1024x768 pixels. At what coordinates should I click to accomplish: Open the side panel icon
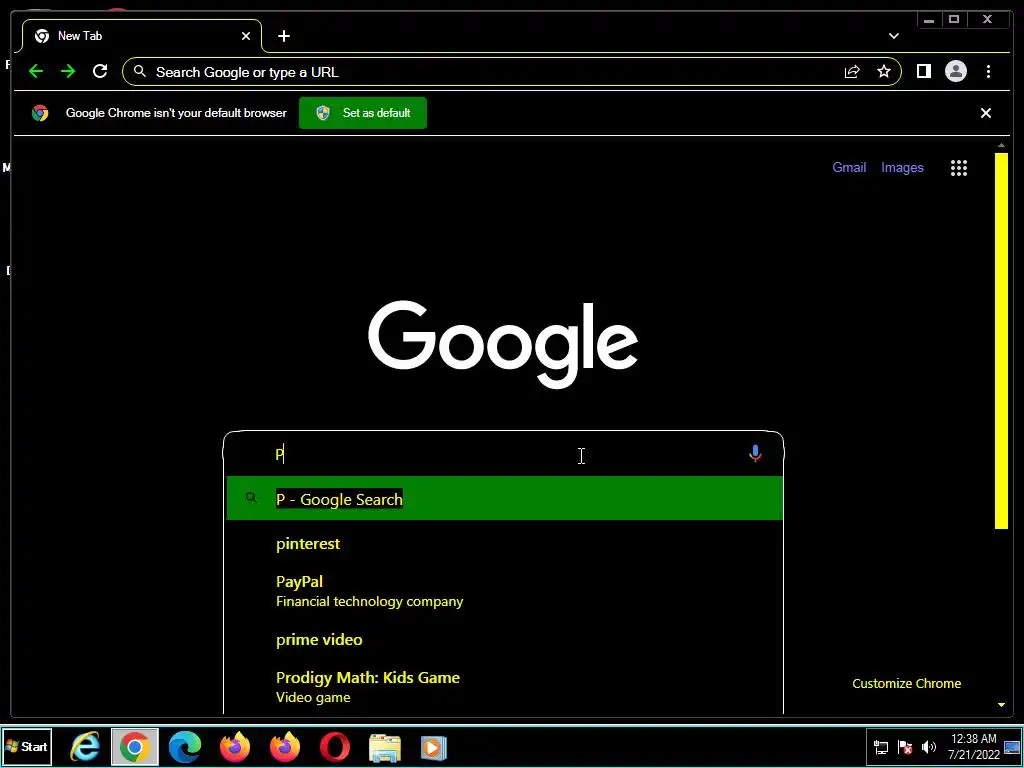pos(923,71)
